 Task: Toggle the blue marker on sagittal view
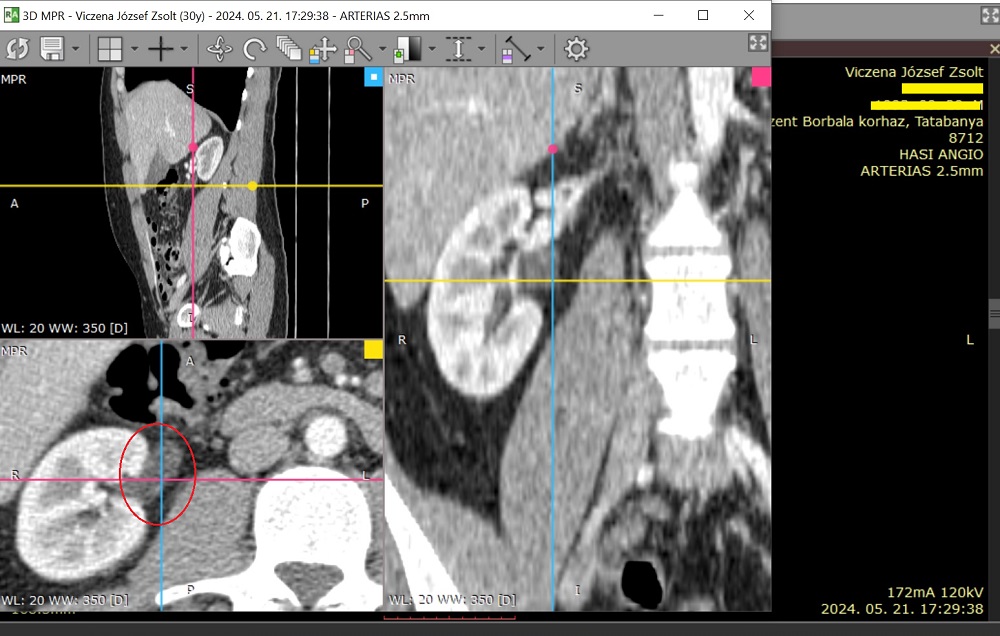point(373,77)
